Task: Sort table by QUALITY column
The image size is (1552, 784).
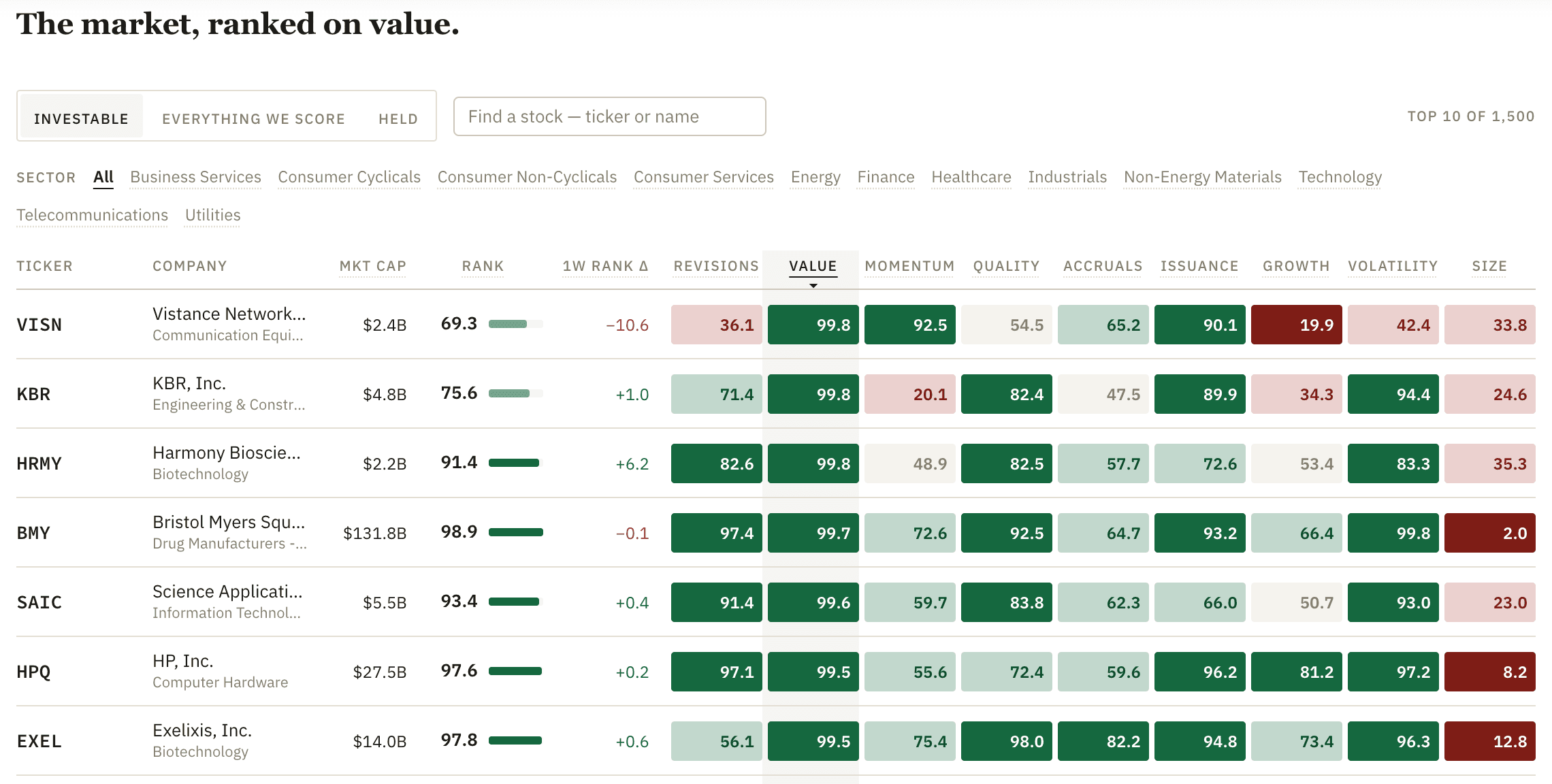Action: (x=1006, y=266)
